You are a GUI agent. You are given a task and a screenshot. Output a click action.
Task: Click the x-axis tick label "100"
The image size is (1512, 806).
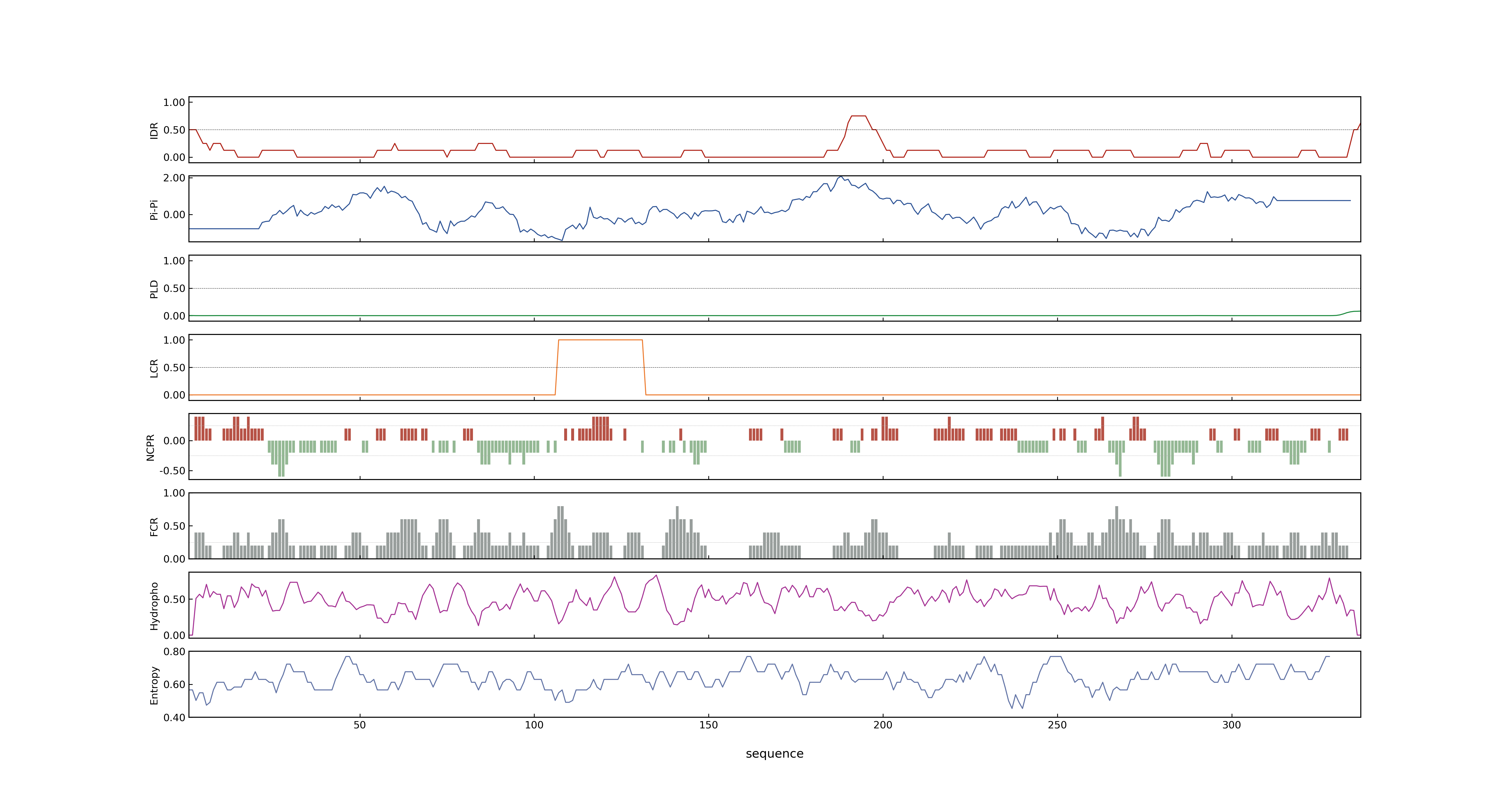[x=534, y=725]
